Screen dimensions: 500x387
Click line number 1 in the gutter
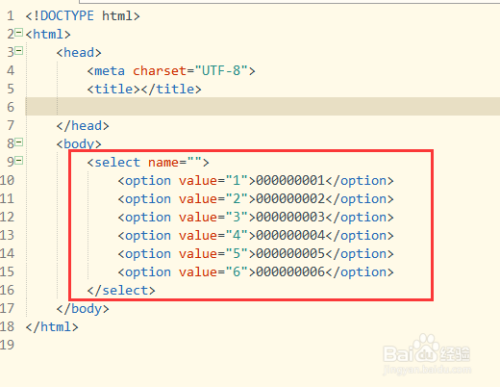click(x=11, y=16)
